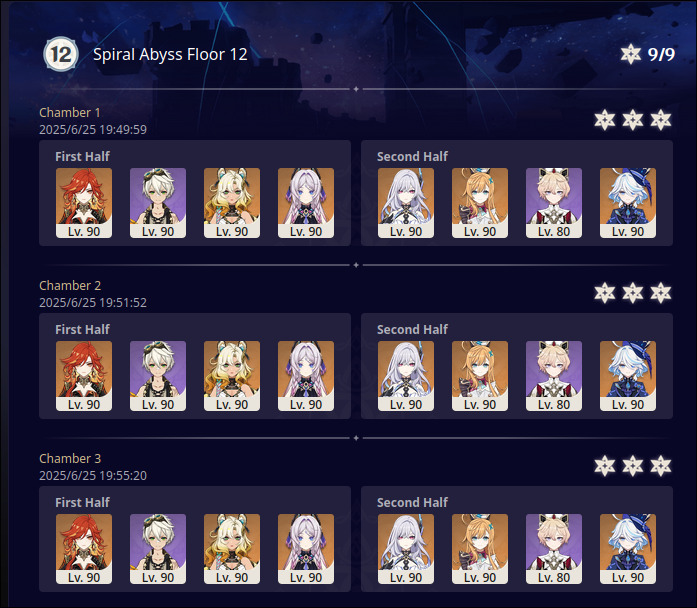This screenshot has height=608, width=697.
Task: Select red-haired character in Chamber 1 First Half
Action: 84,203
